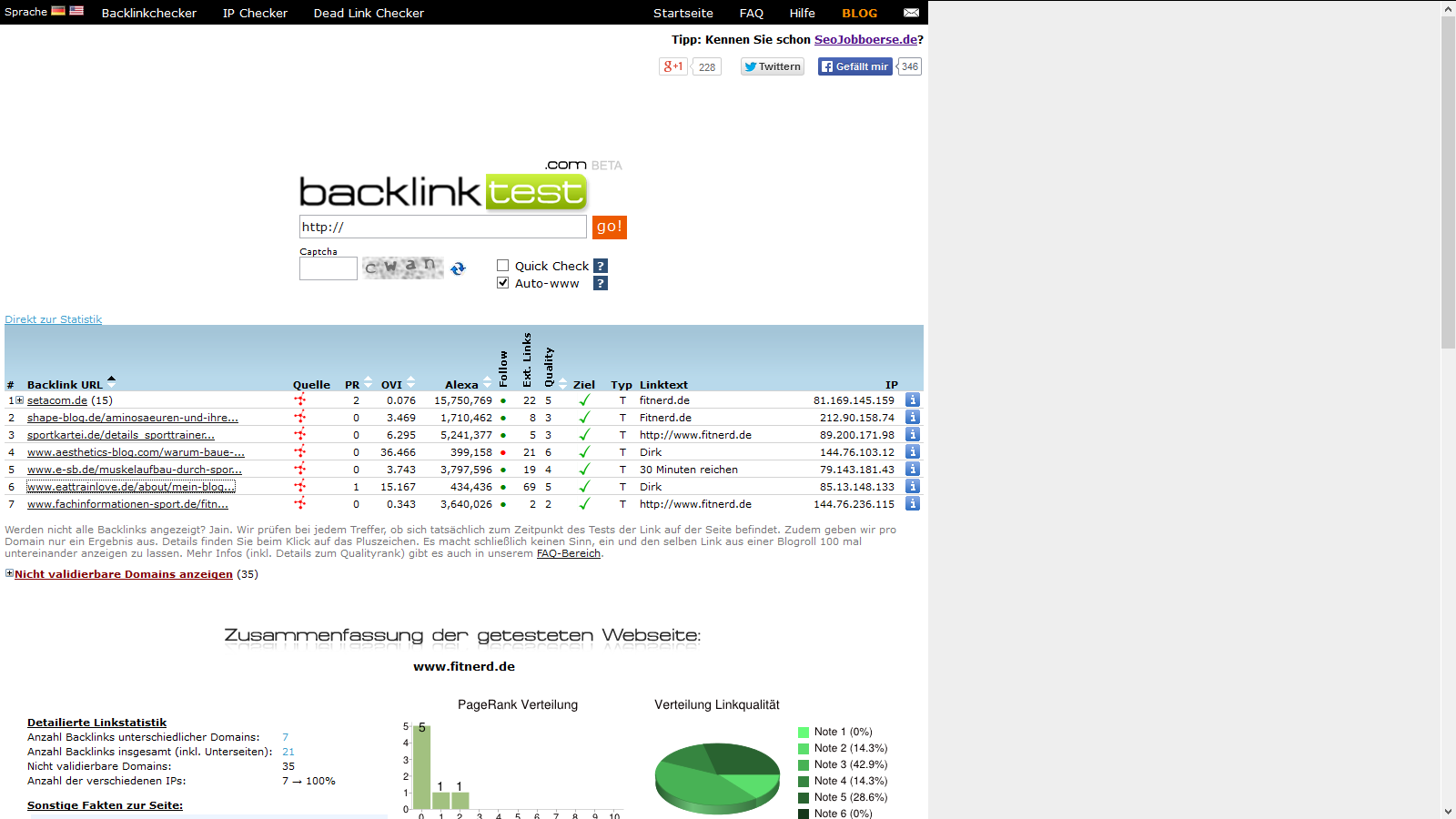Sort table by Quality column arrows
The height and width of the screenshot is (819, 1456).
[562, 383]
